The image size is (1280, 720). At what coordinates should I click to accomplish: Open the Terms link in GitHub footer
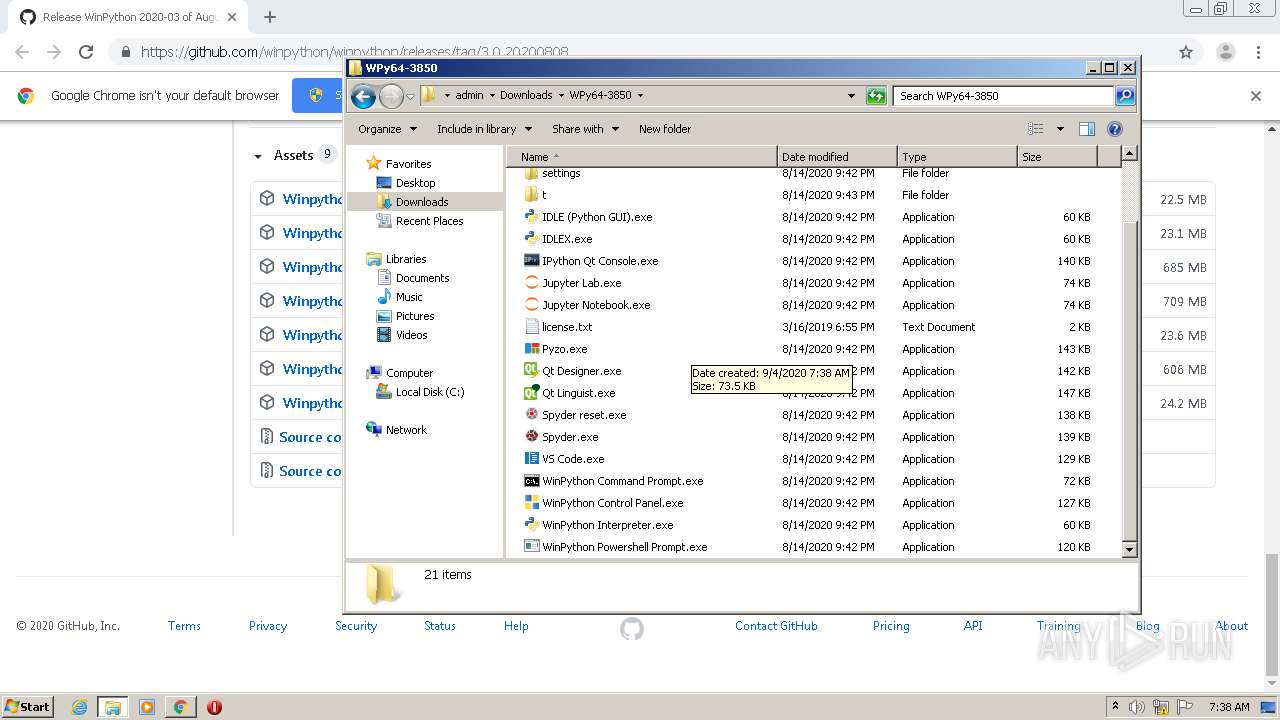(x=184, y=626)
